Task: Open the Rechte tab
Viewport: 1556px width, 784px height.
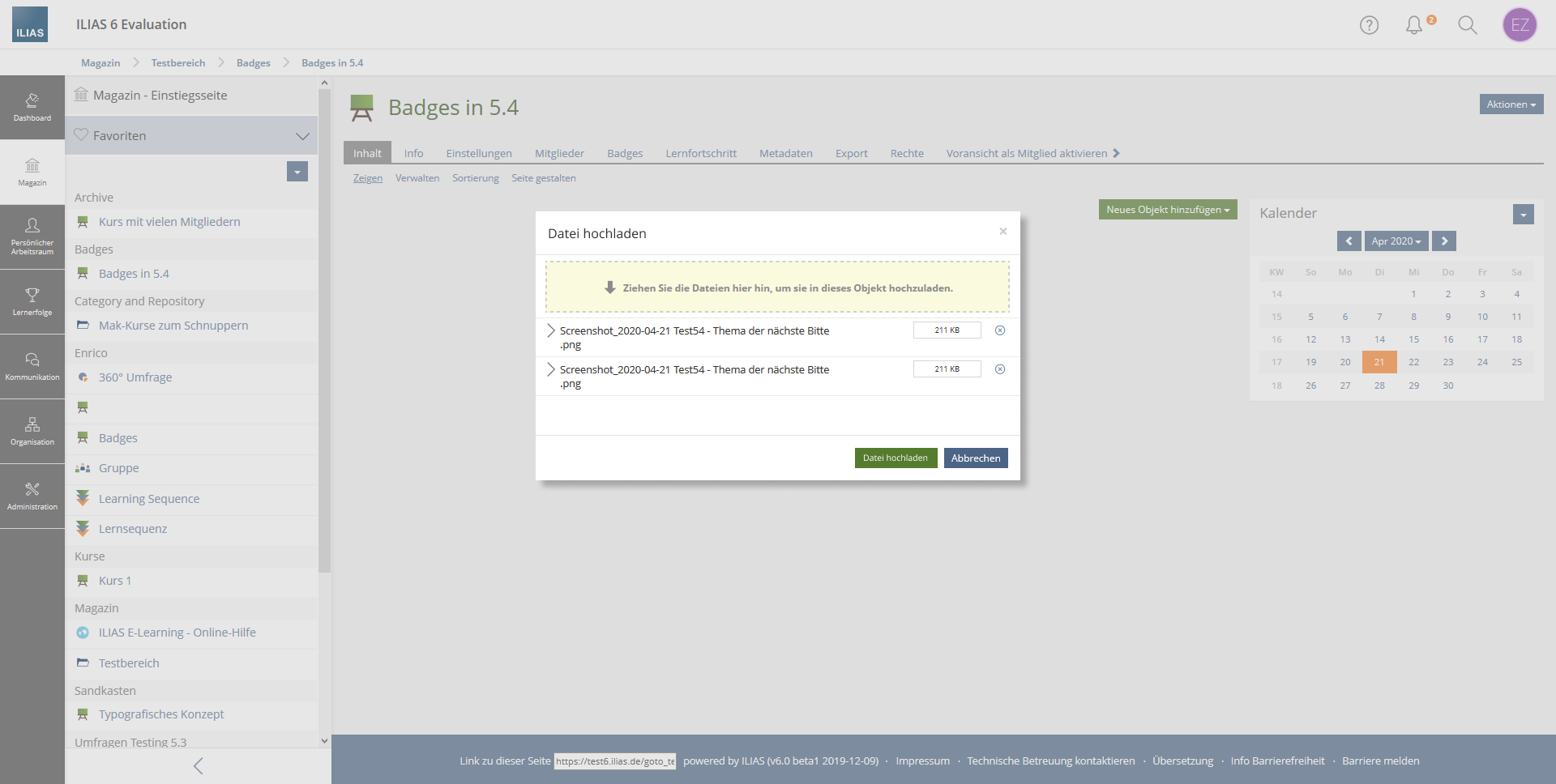Action: [907, 153]
